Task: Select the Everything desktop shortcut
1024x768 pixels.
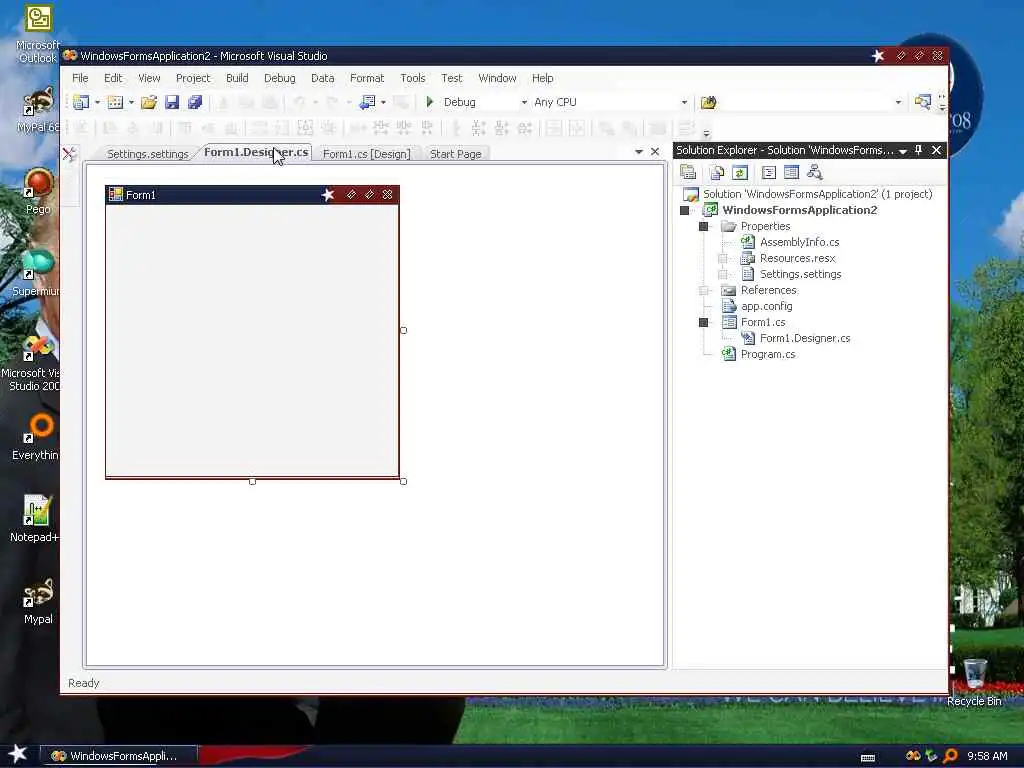Action: (x=37, y=438)
